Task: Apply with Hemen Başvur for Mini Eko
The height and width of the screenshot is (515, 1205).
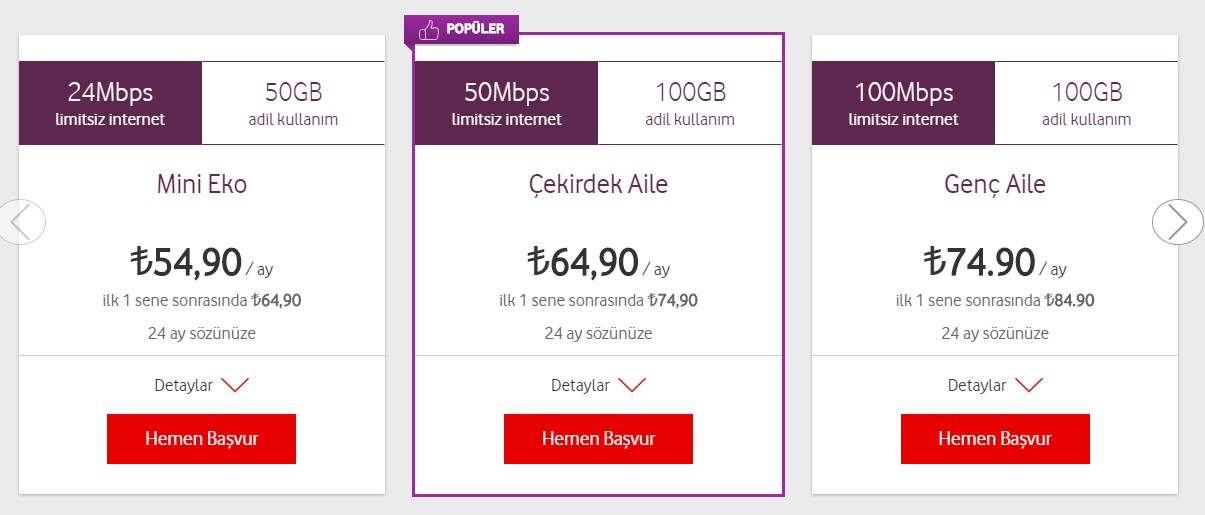Action: click(201, 439)
